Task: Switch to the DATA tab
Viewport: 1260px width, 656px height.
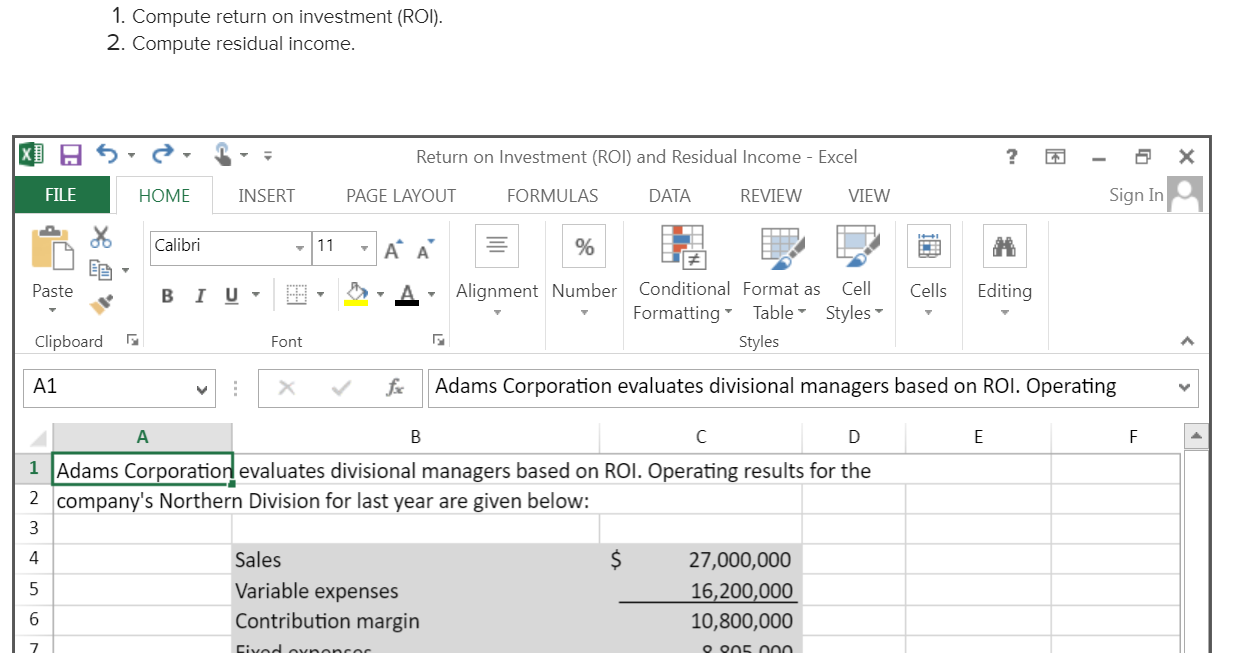Action: tap(669, 196)
